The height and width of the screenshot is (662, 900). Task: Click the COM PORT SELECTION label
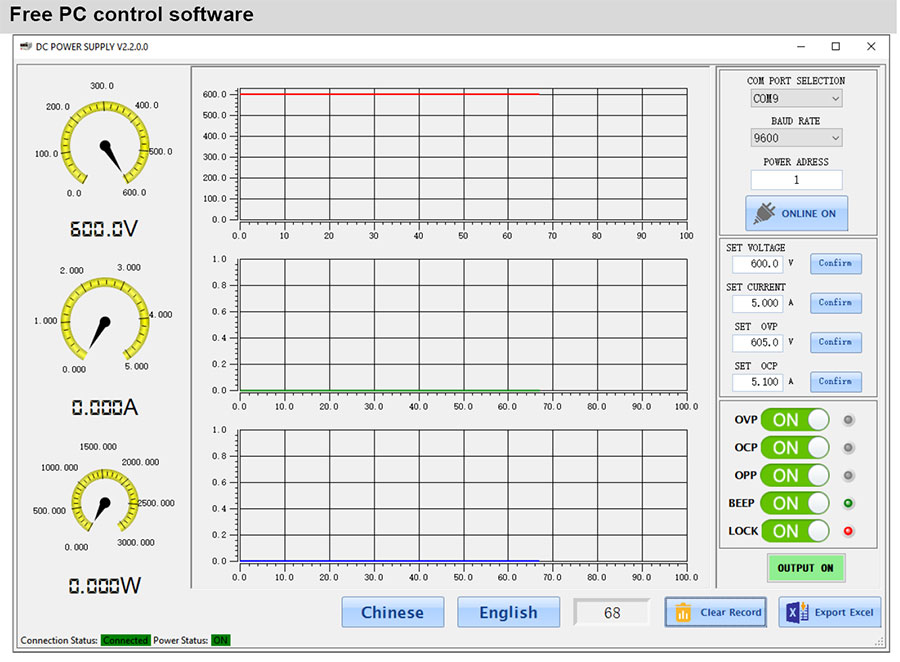click(796, 81)
